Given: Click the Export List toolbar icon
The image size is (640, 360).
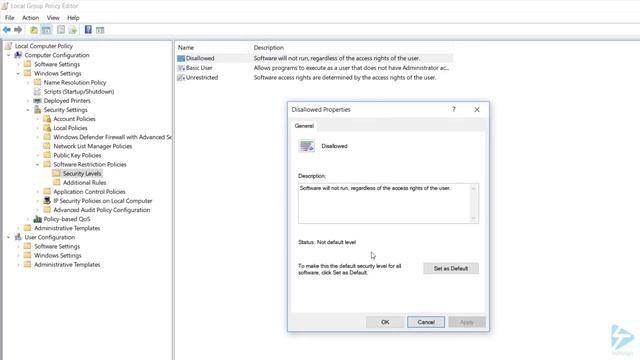Looking at the screenshot, I should [73, 30].
